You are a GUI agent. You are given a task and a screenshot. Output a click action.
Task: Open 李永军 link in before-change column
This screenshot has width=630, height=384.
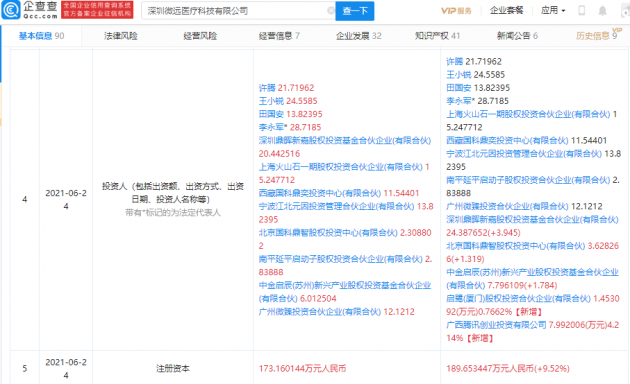click(271, 127)
